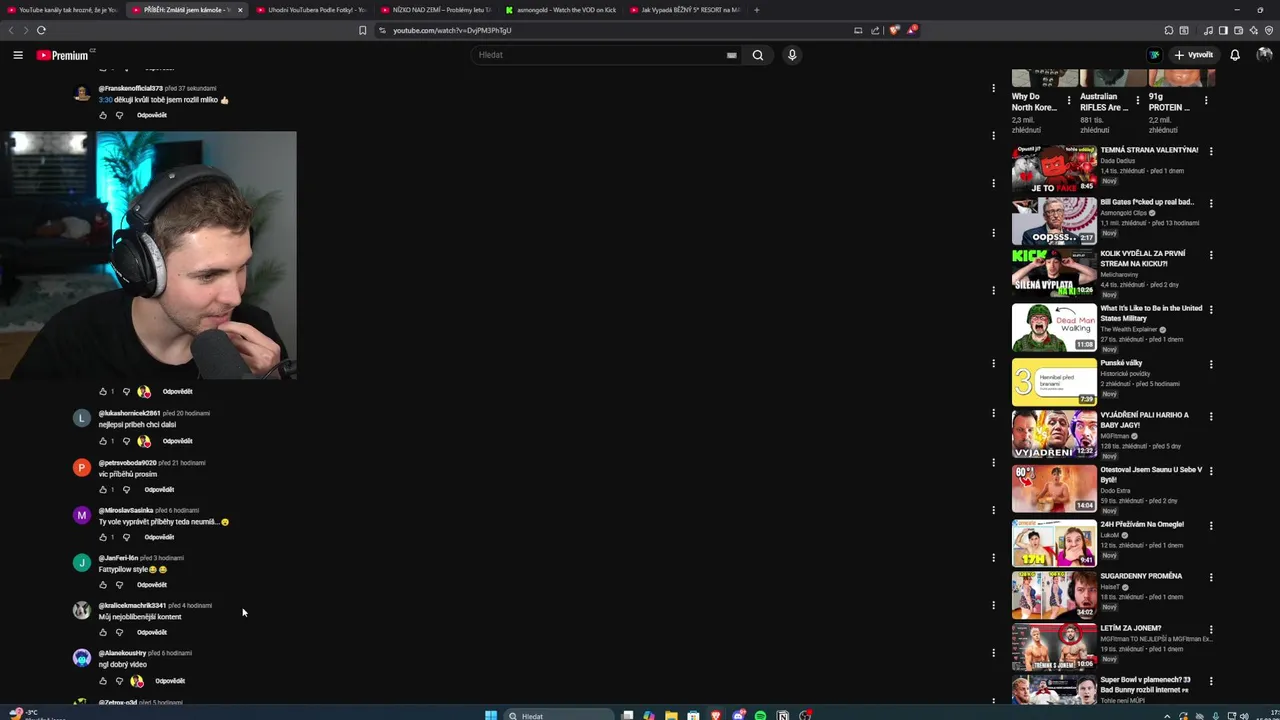Open action menu for petrsvoboda9020's comment
Screen dimensions: 1280x720
[993, 462]
